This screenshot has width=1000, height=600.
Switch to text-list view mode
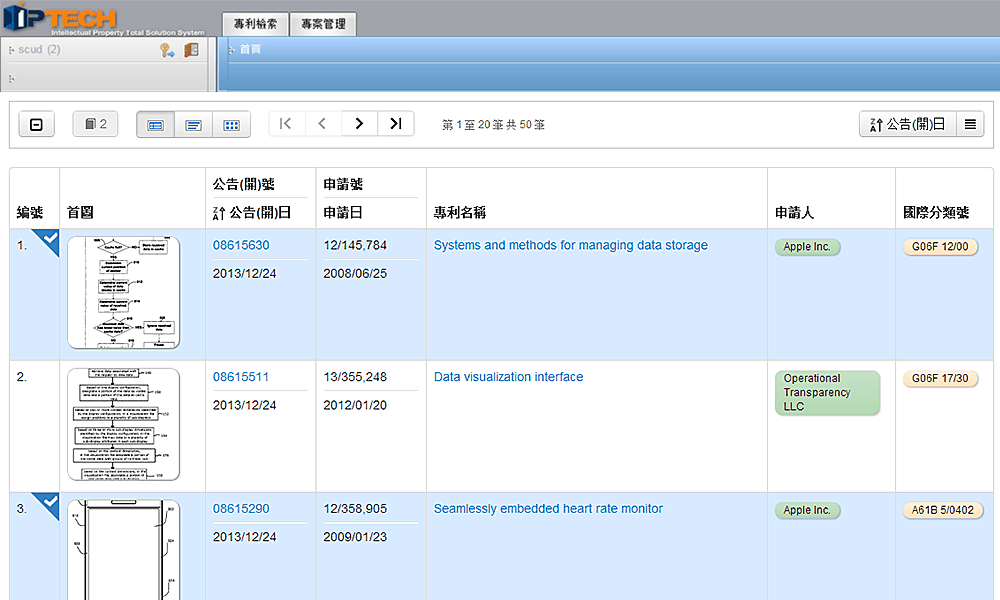[x=193, y=125]
